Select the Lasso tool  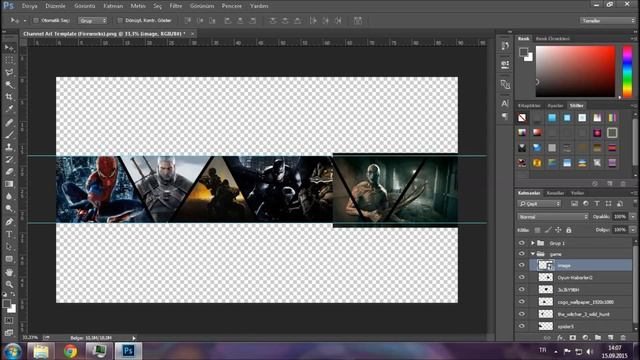(9, 73)
